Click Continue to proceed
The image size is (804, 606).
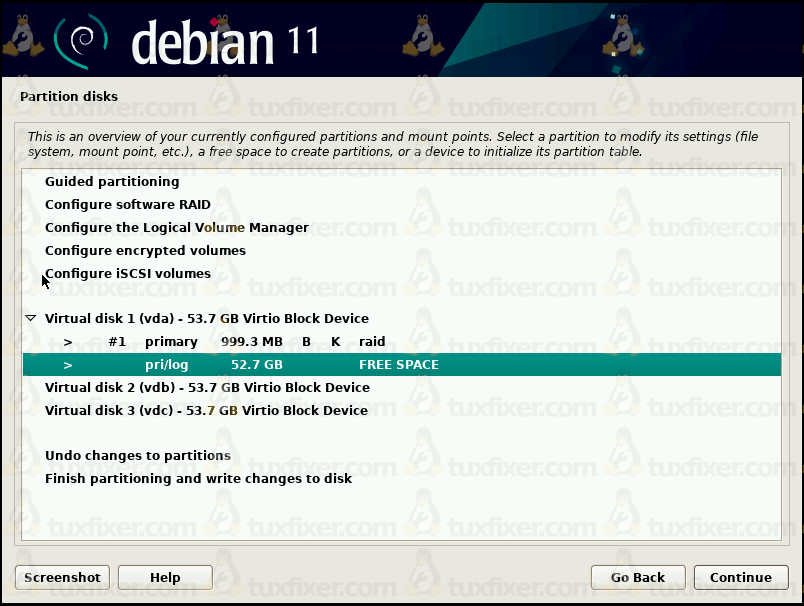(x=740, y=577)
